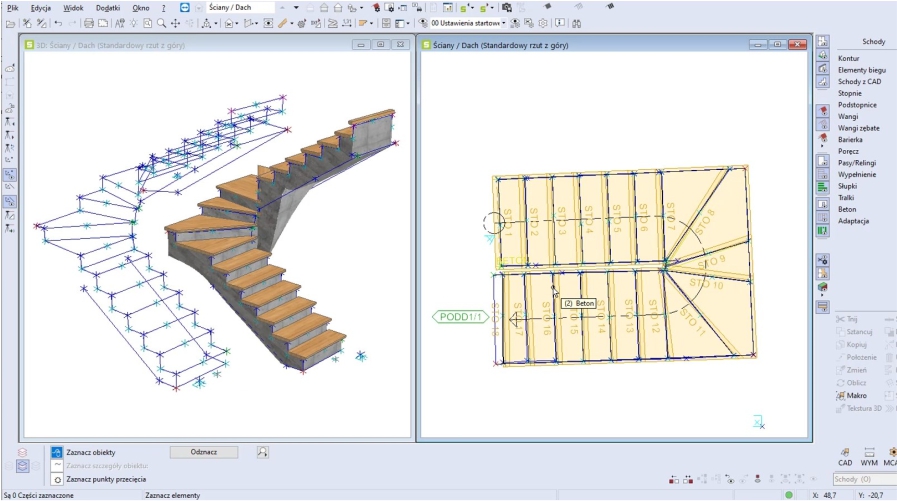This screenshot has height=501, width=897.
Task: Select the WYM dimensioning icon
Action: point(867,452)
